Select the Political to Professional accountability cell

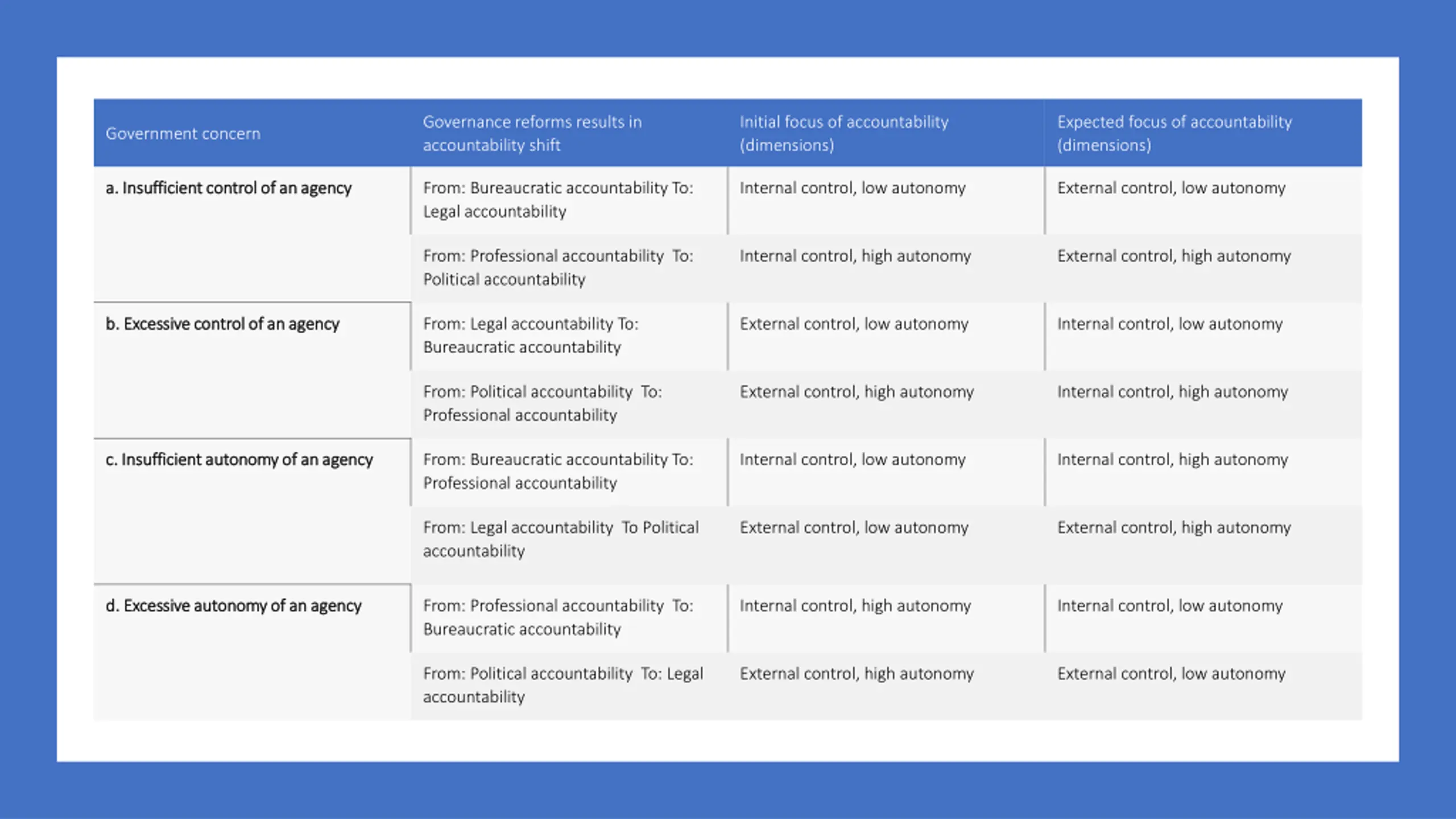coord(542,404)
